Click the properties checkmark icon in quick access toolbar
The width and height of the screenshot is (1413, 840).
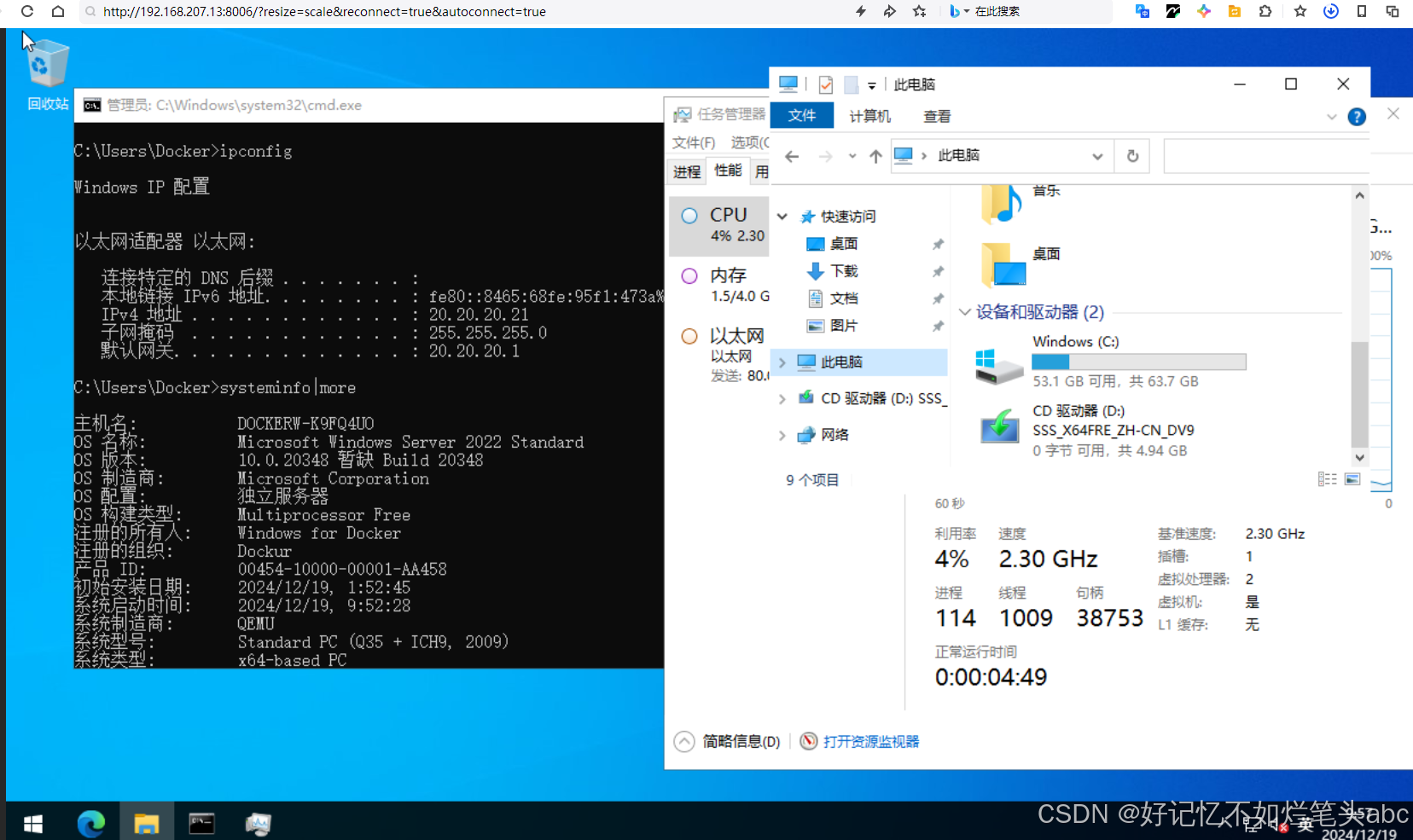(x=825, y=84)
